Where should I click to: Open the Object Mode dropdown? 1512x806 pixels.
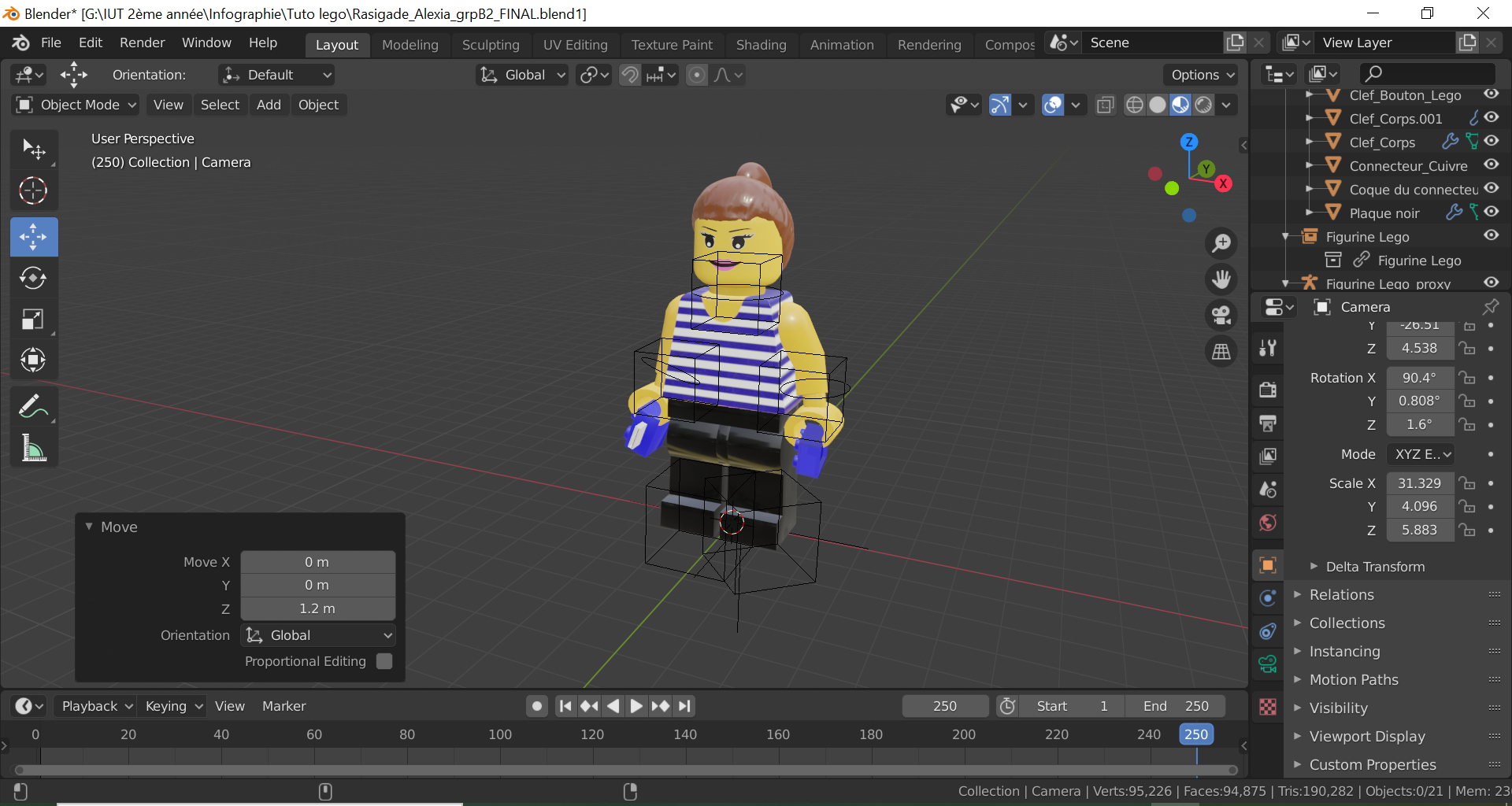click(x=76, y=105)
